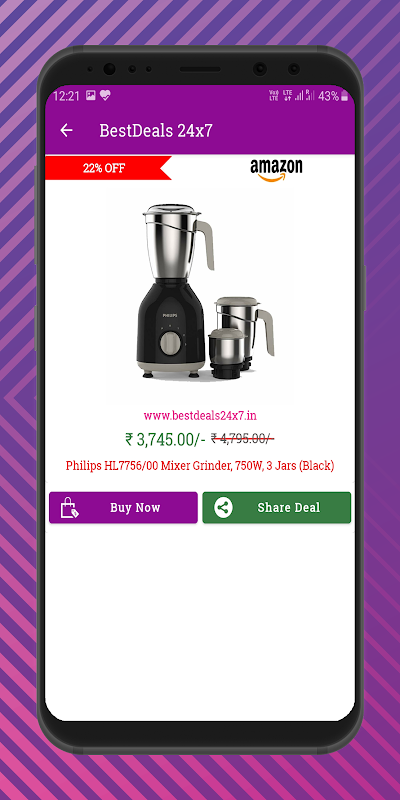
Task: Click the shopping bag icon on Buy Now
Action: [69, 508]
